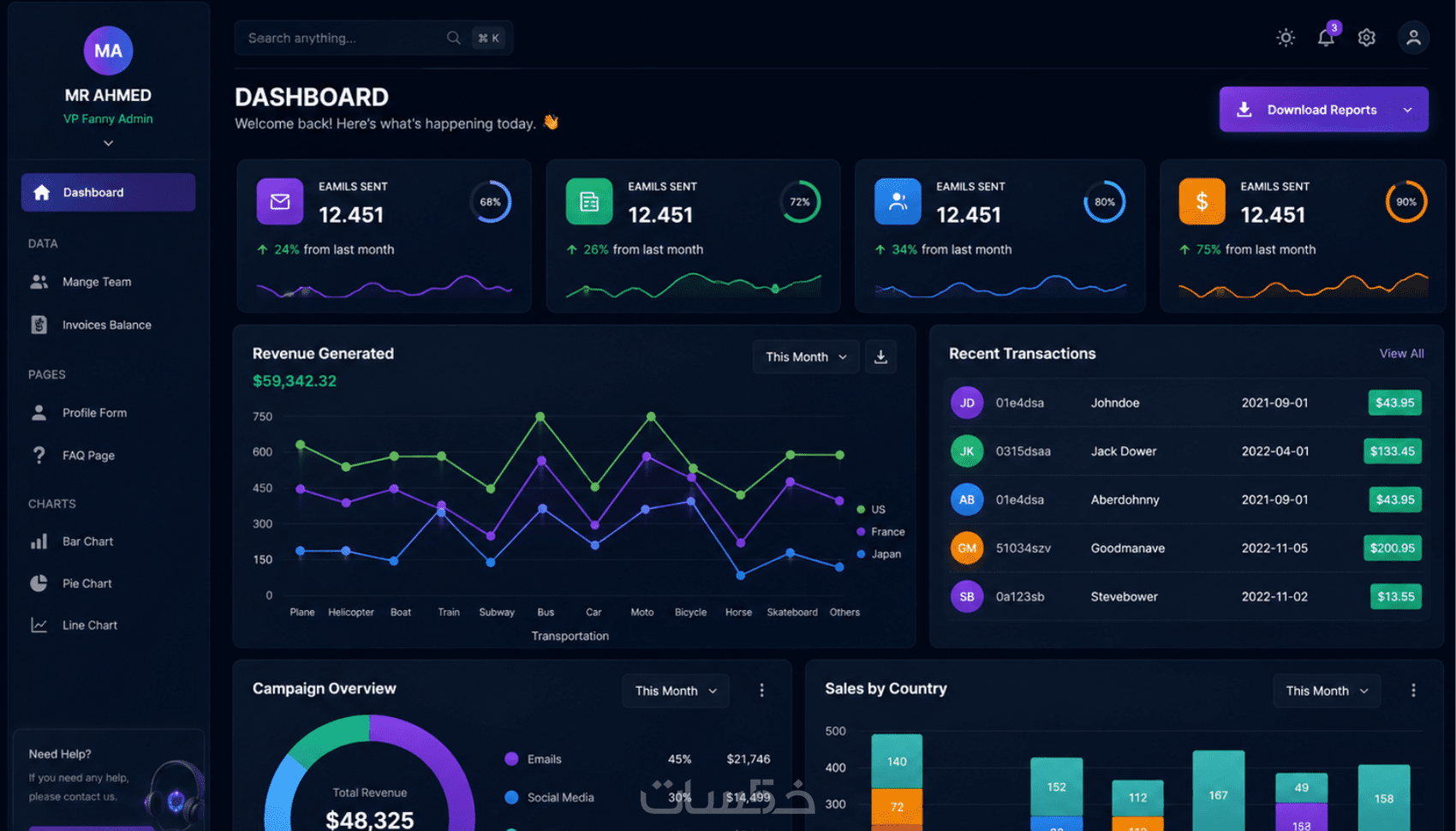Open Revenue Generated This Month dropdown

(x=805, y=356)
